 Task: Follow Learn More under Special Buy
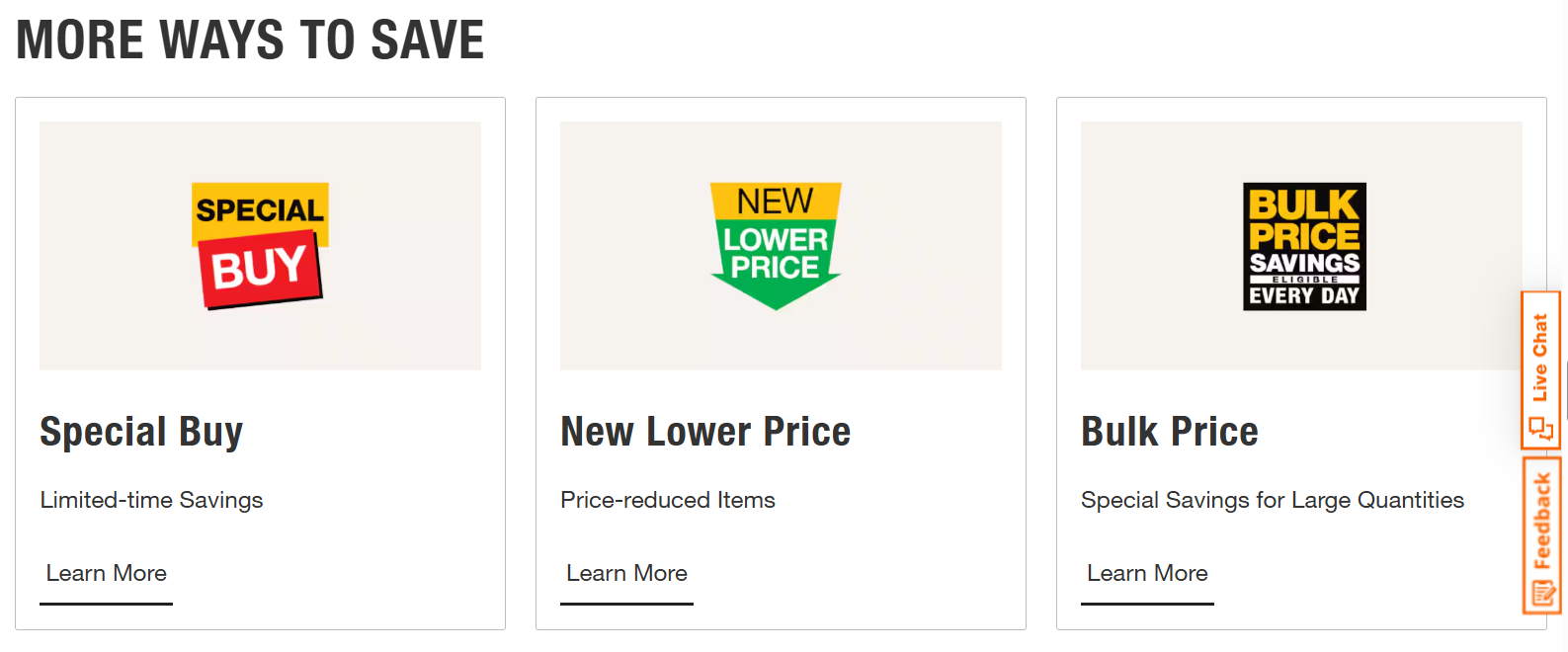[106, 574]
